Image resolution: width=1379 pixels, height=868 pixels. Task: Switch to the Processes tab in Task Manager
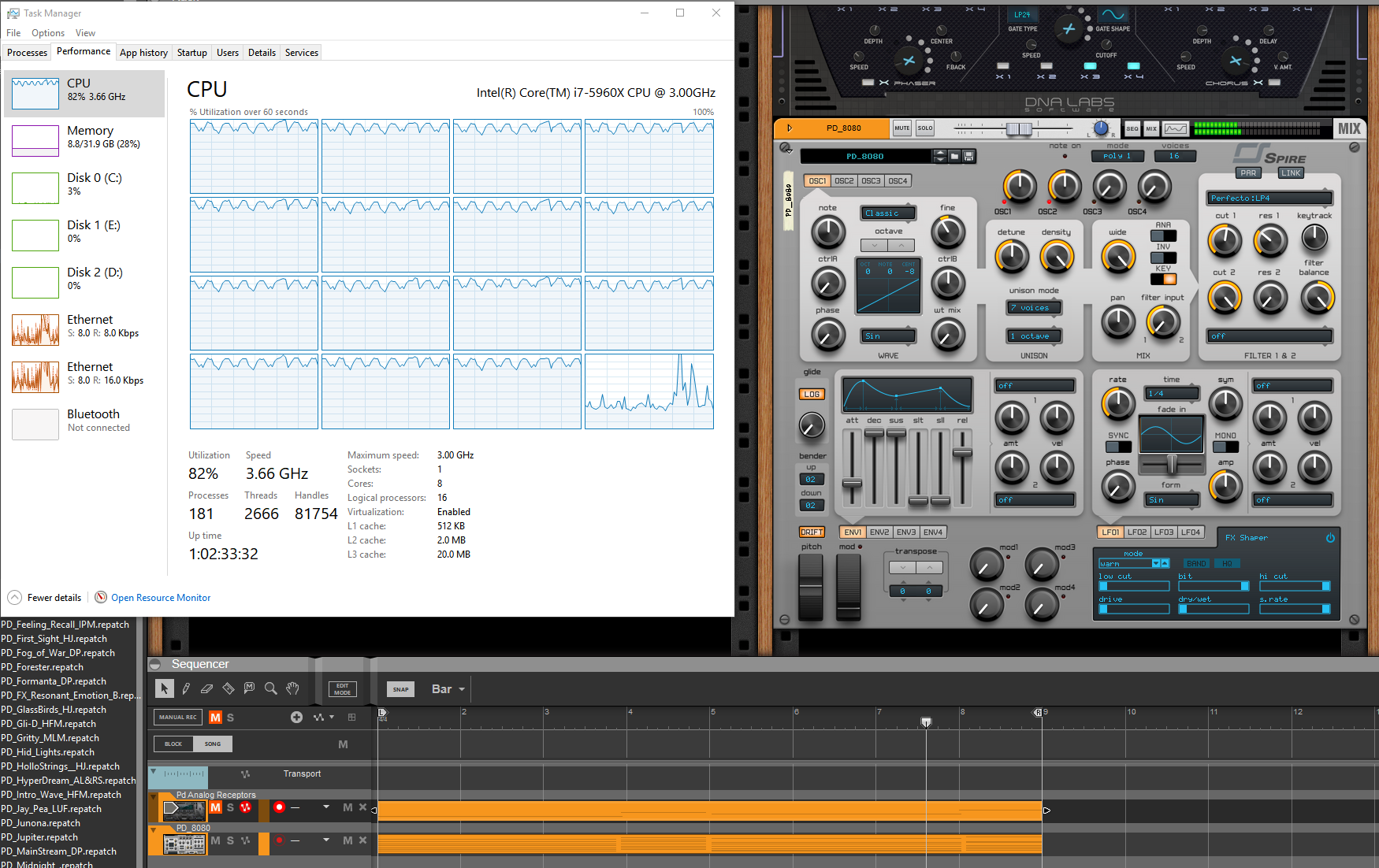click(27, 52)
